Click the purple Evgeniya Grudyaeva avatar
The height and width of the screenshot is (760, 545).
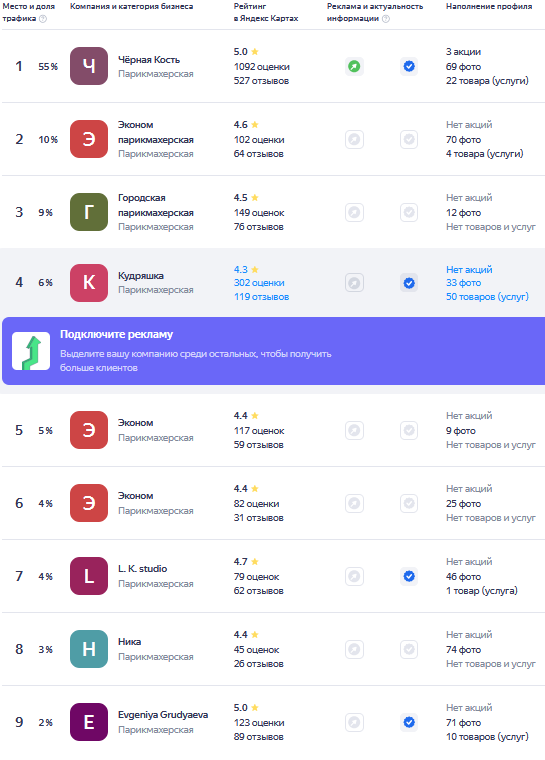point(89,722)
